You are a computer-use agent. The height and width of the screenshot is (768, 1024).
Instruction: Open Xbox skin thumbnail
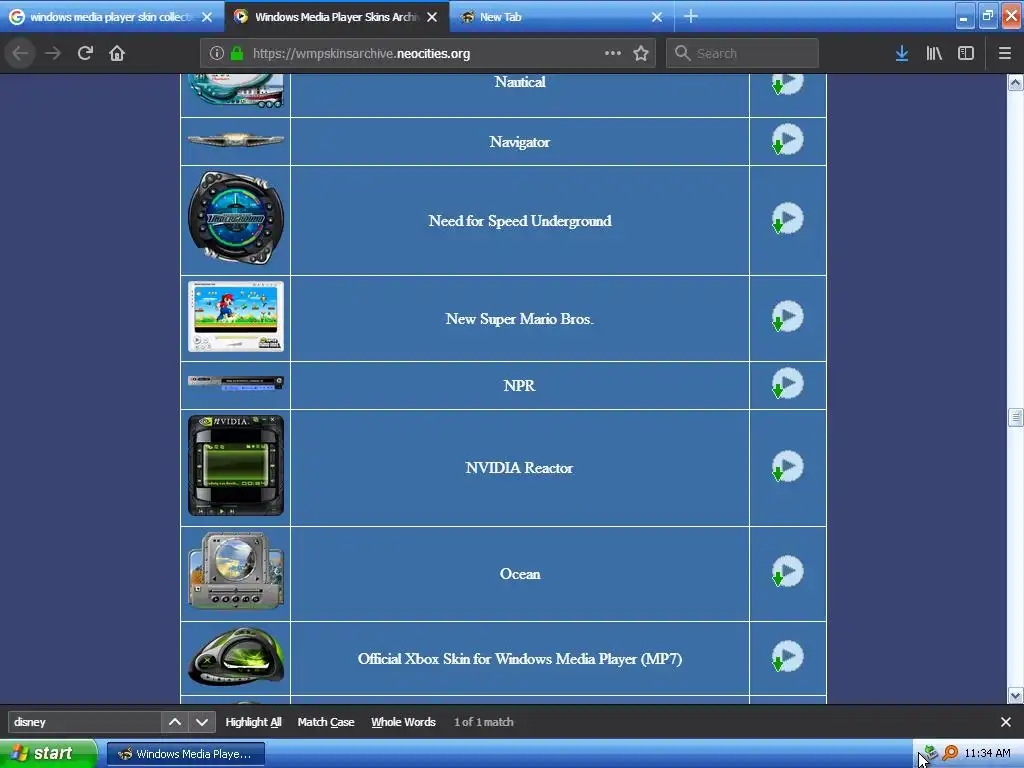pos(236,656)
